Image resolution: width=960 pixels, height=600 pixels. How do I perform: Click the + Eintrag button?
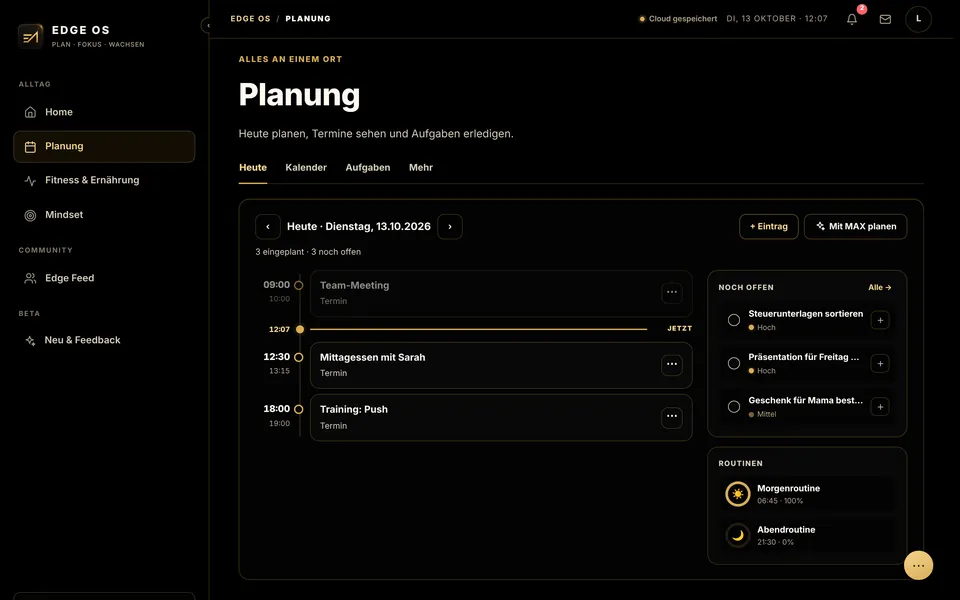[x=768, y=227]
